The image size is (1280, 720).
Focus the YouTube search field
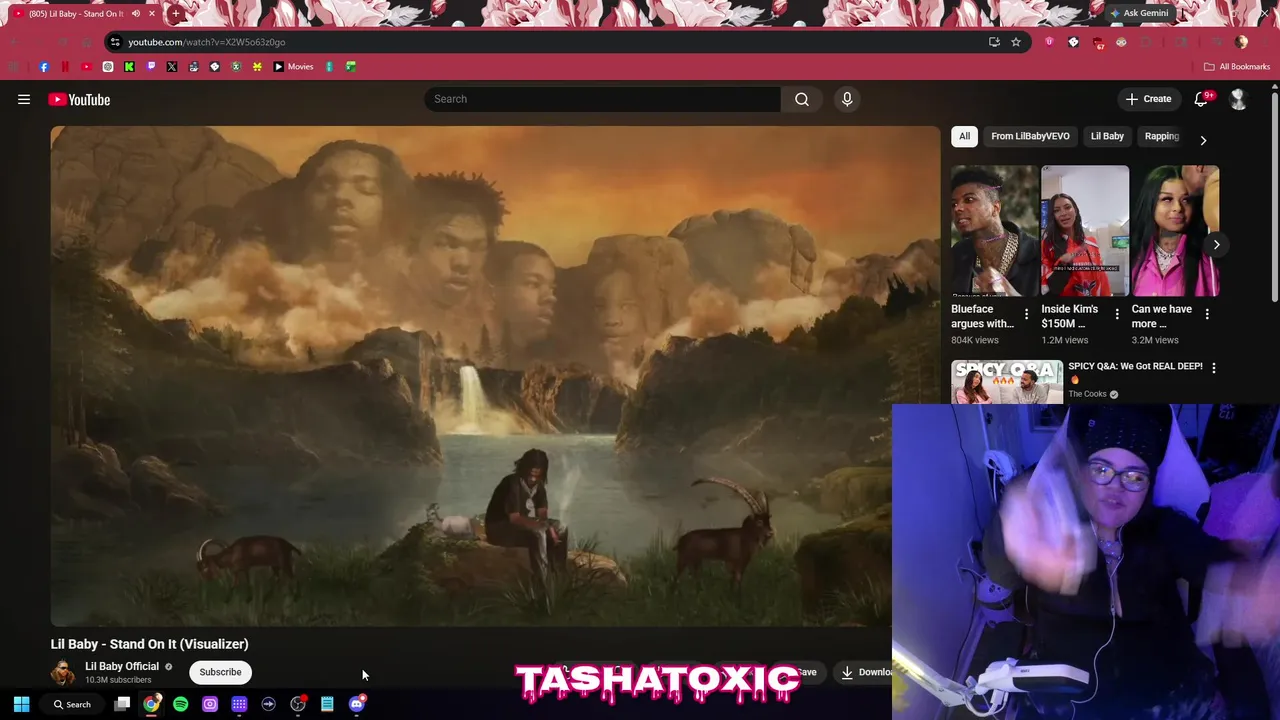coord(603,99)
